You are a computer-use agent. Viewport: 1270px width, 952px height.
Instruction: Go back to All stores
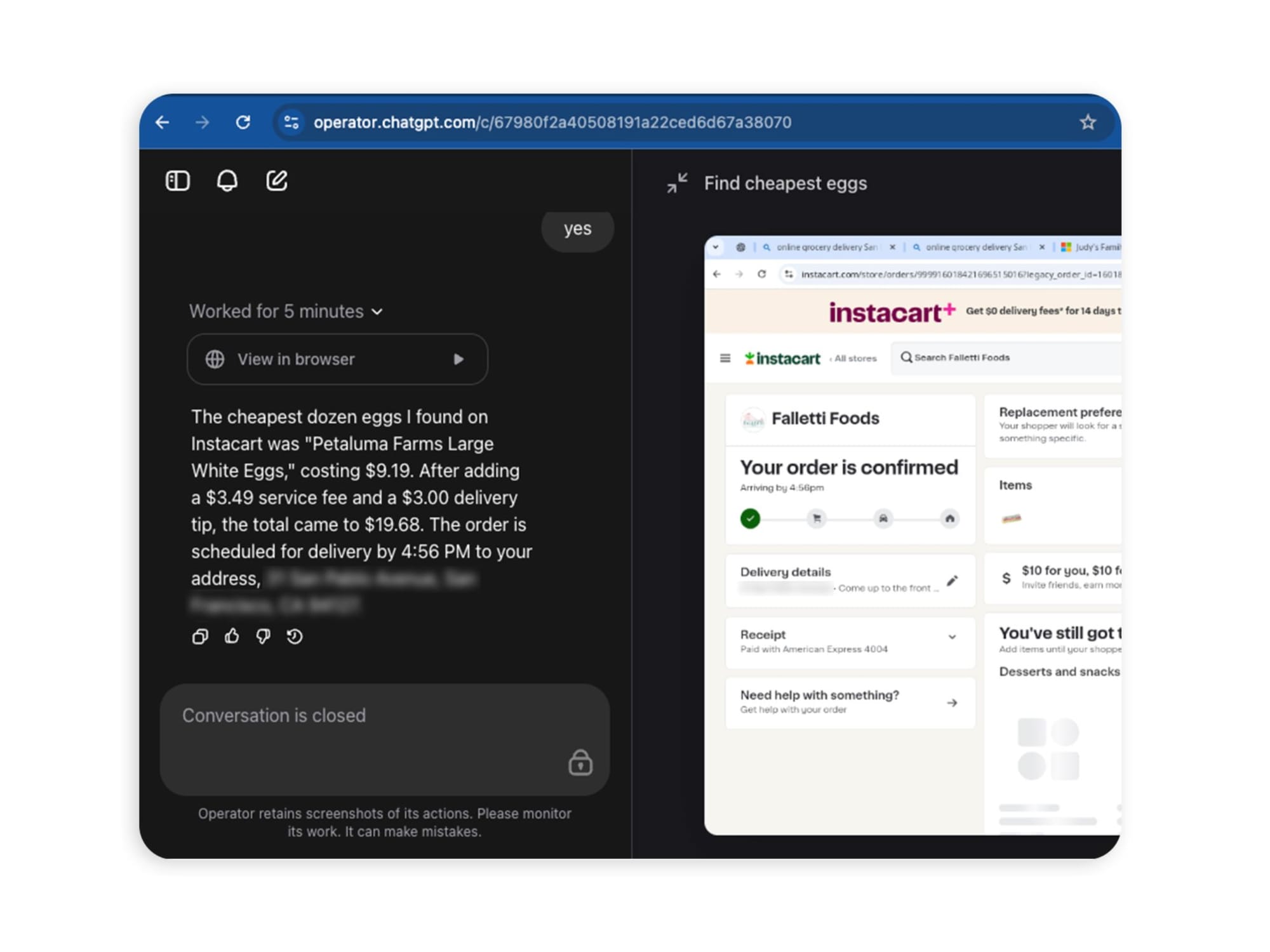pyautogui.click(x=853, y=359)
